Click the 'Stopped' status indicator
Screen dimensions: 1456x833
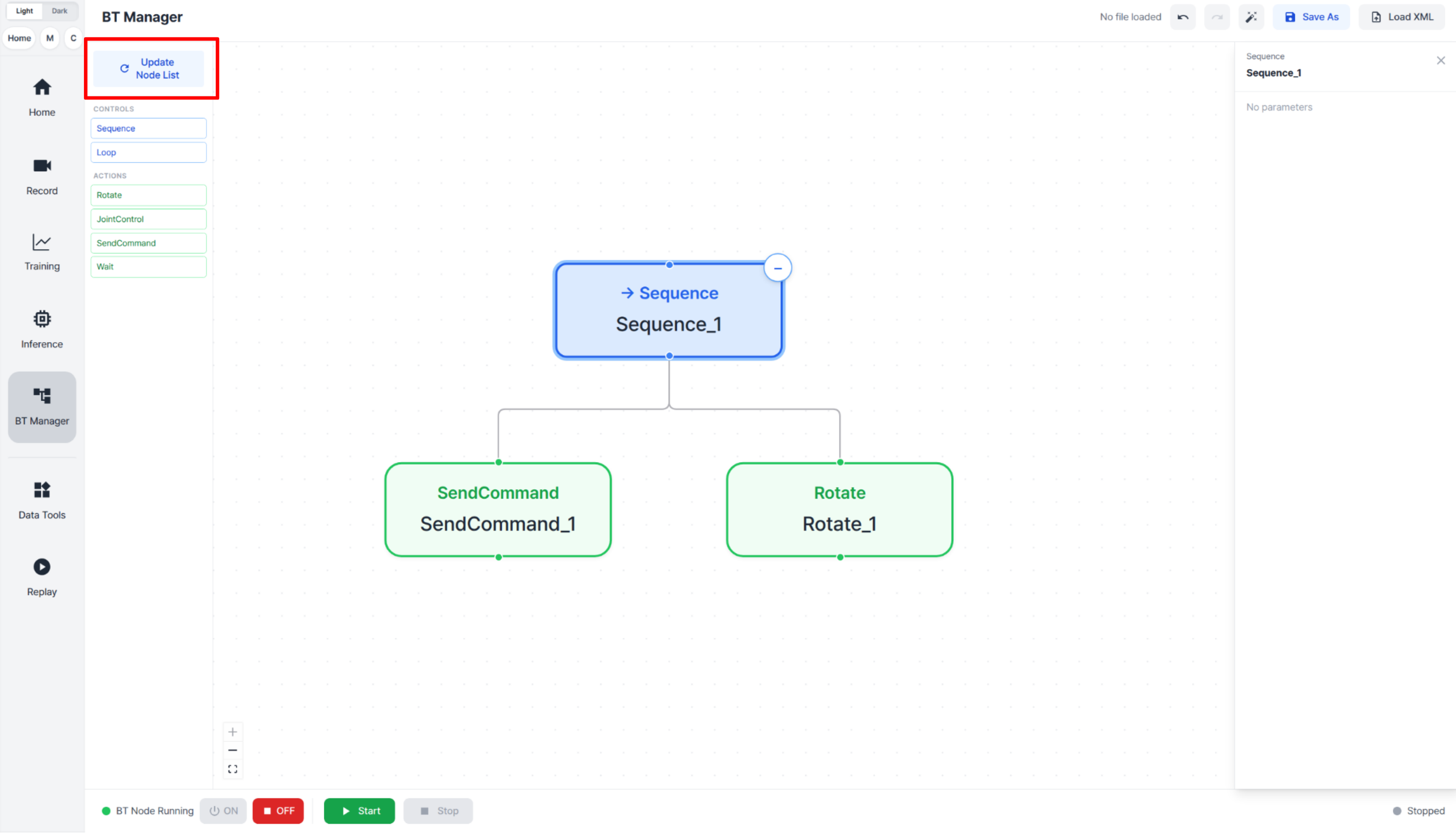[x=1418, y=810]
